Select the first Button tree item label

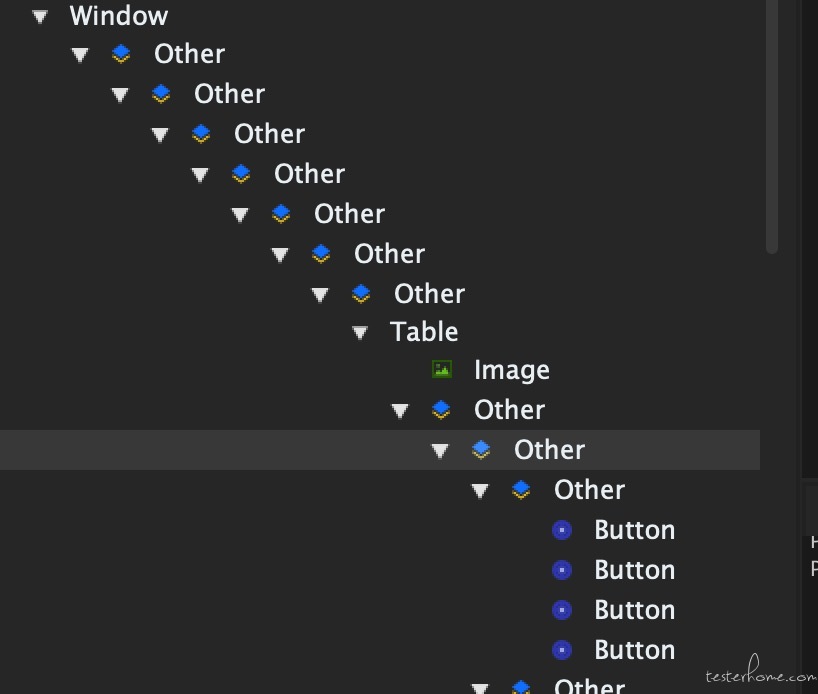click(x=635, y=530)
